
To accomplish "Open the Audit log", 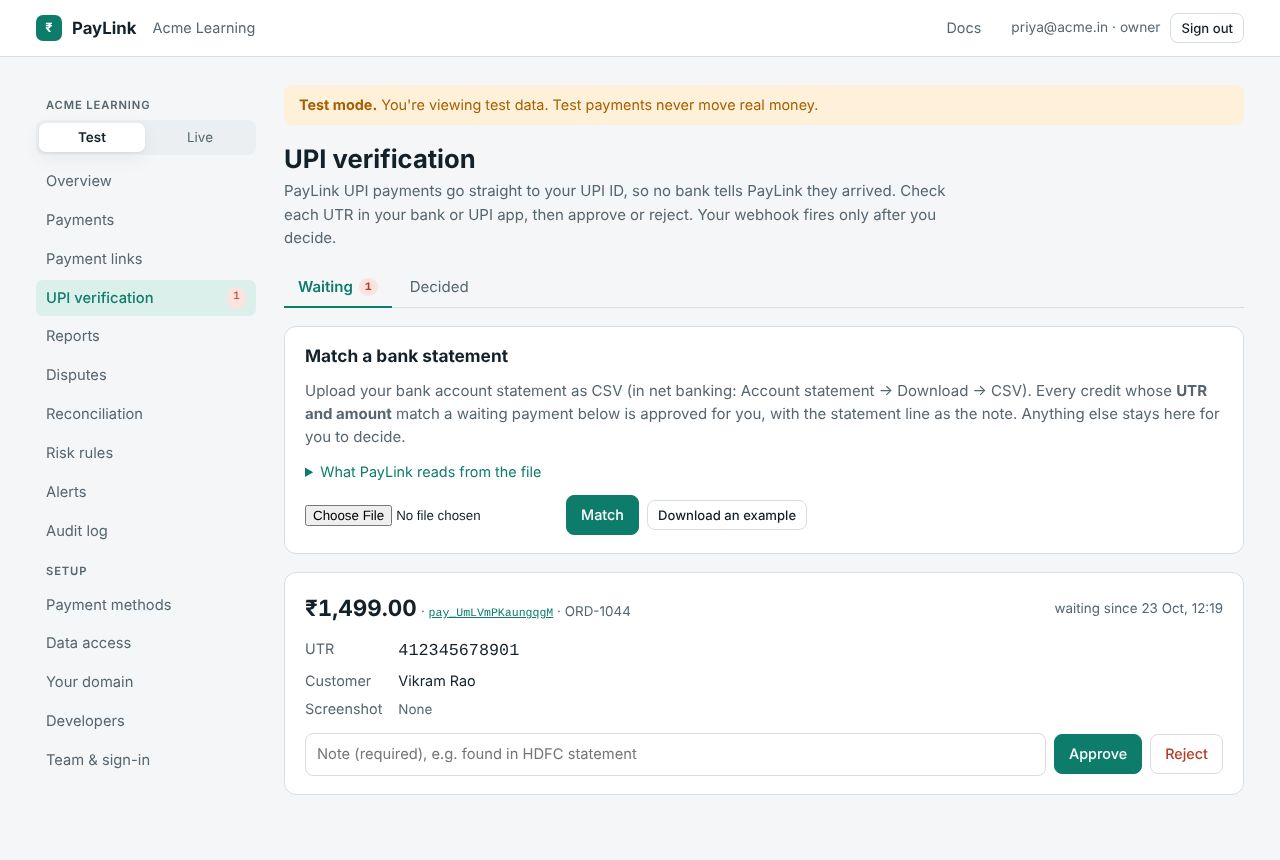I will 146,531.
